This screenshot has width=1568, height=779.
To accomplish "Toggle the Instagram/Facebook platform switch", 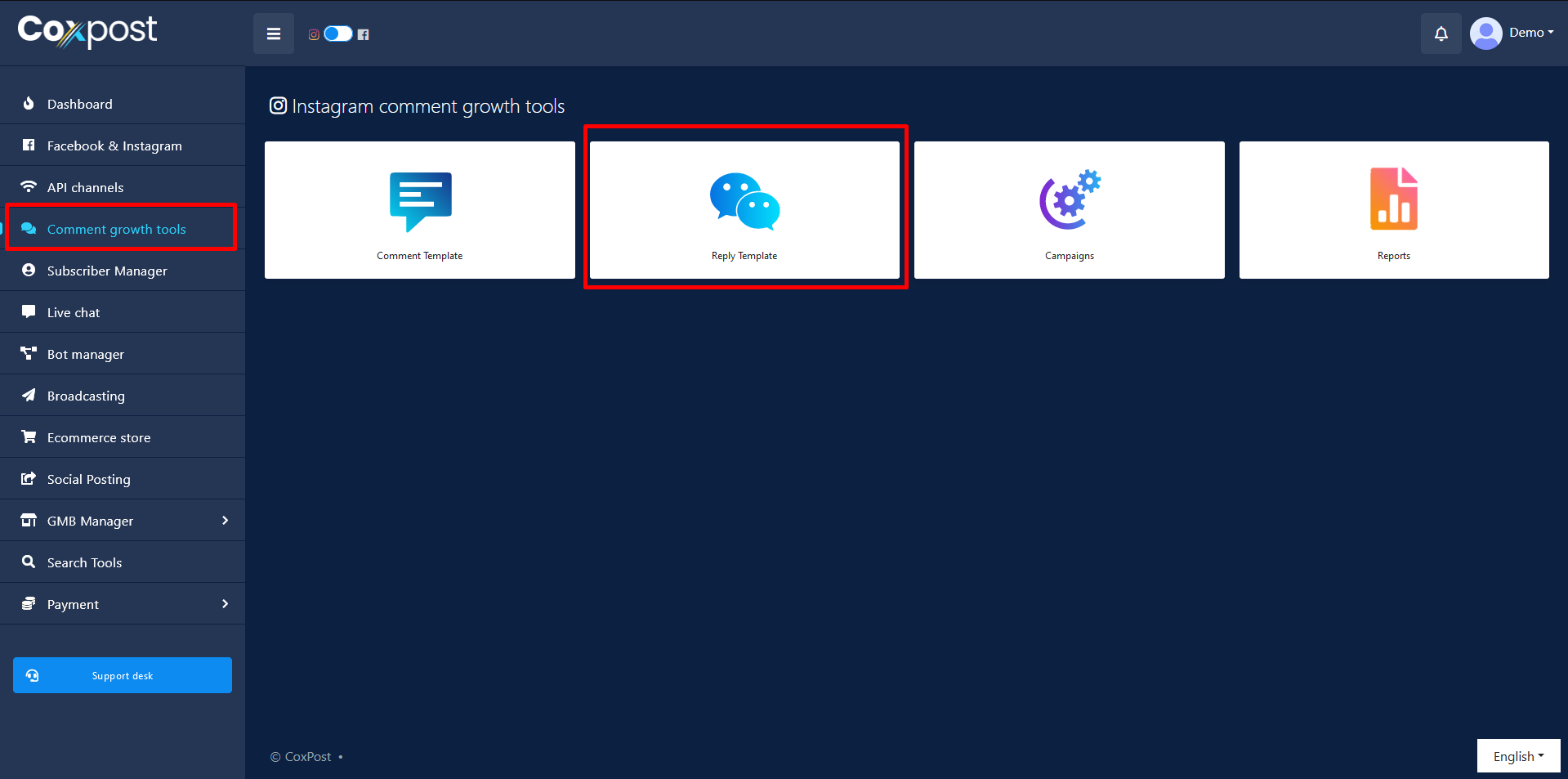I will click(337, 34).
